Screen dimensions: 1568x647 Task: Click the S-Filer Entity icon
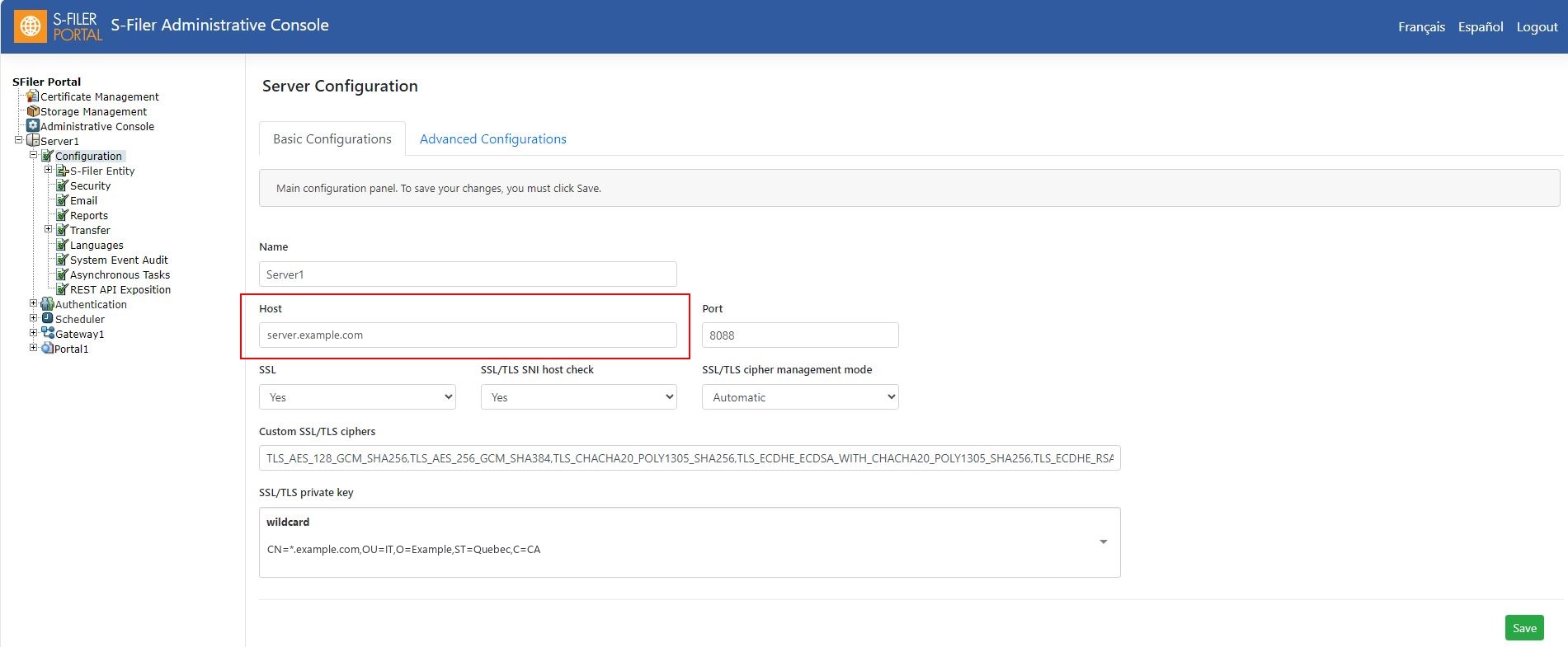pos(63,171)
